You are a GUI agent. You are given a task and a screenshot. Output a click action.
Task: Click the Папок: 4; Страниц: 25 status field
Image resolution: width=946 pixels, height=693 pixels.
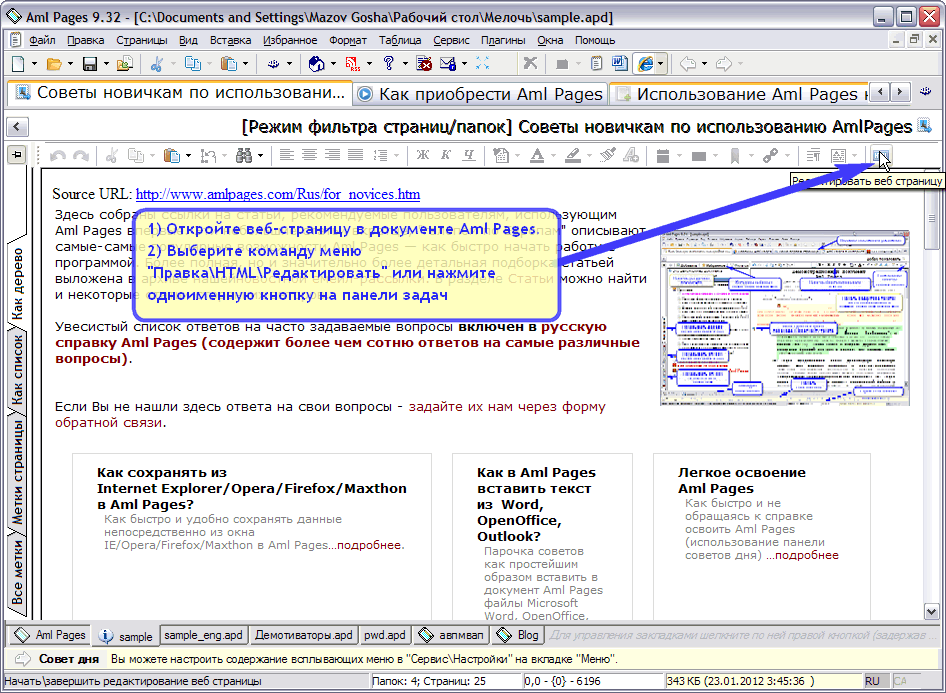click(446, 681)
